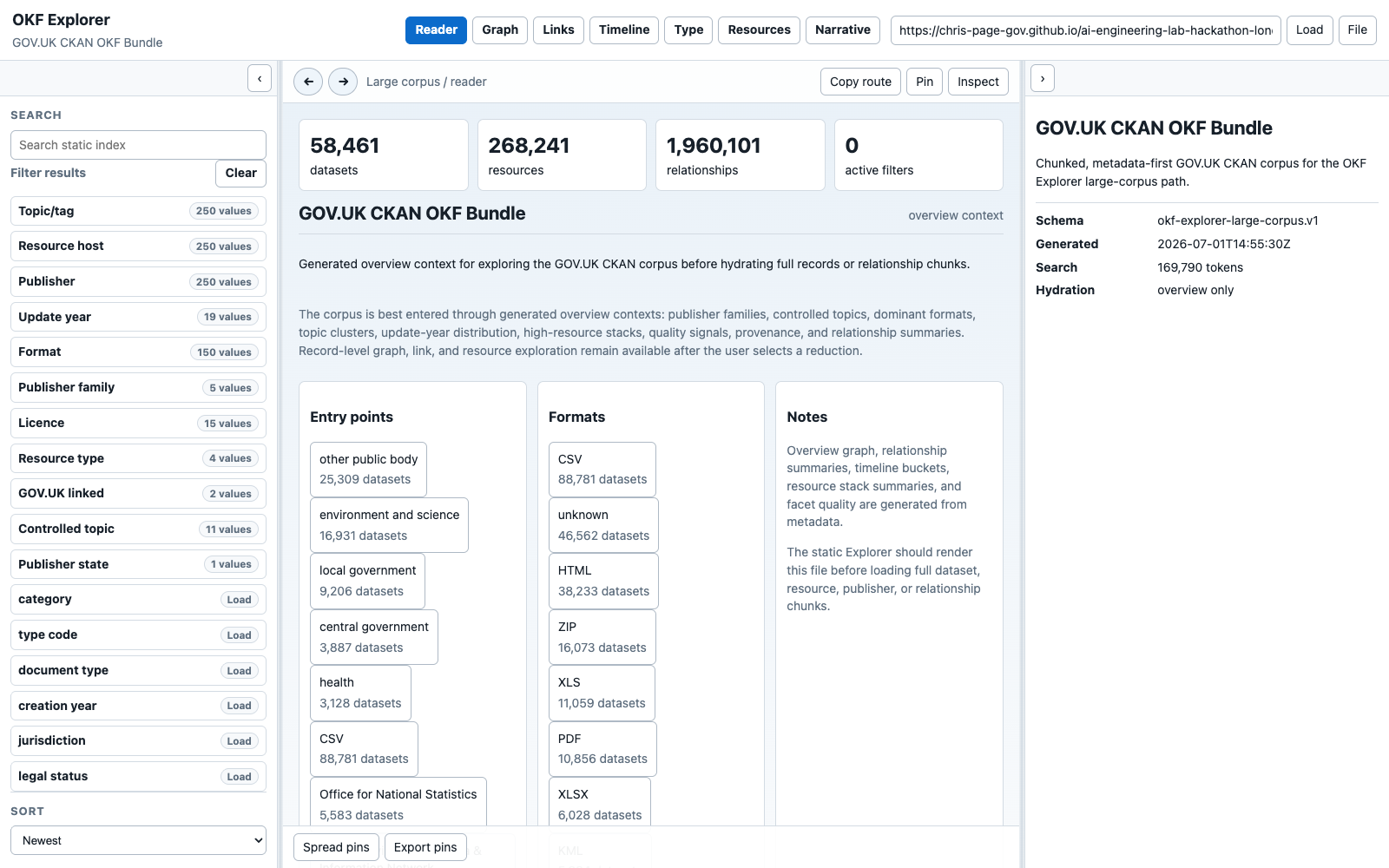
Task: Collapse the left sidebar with chevron icon
Action: click(260, 78)
